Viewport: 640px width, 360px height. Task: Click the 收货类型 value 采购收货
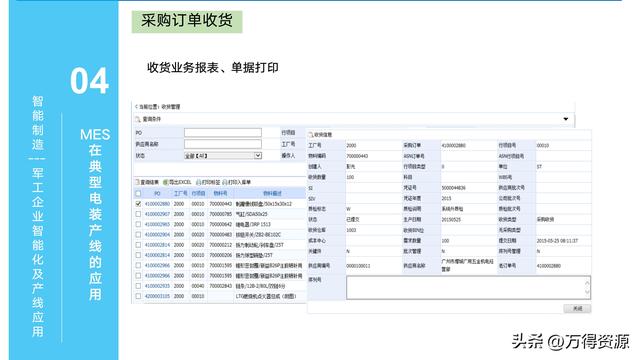[545, 220]
